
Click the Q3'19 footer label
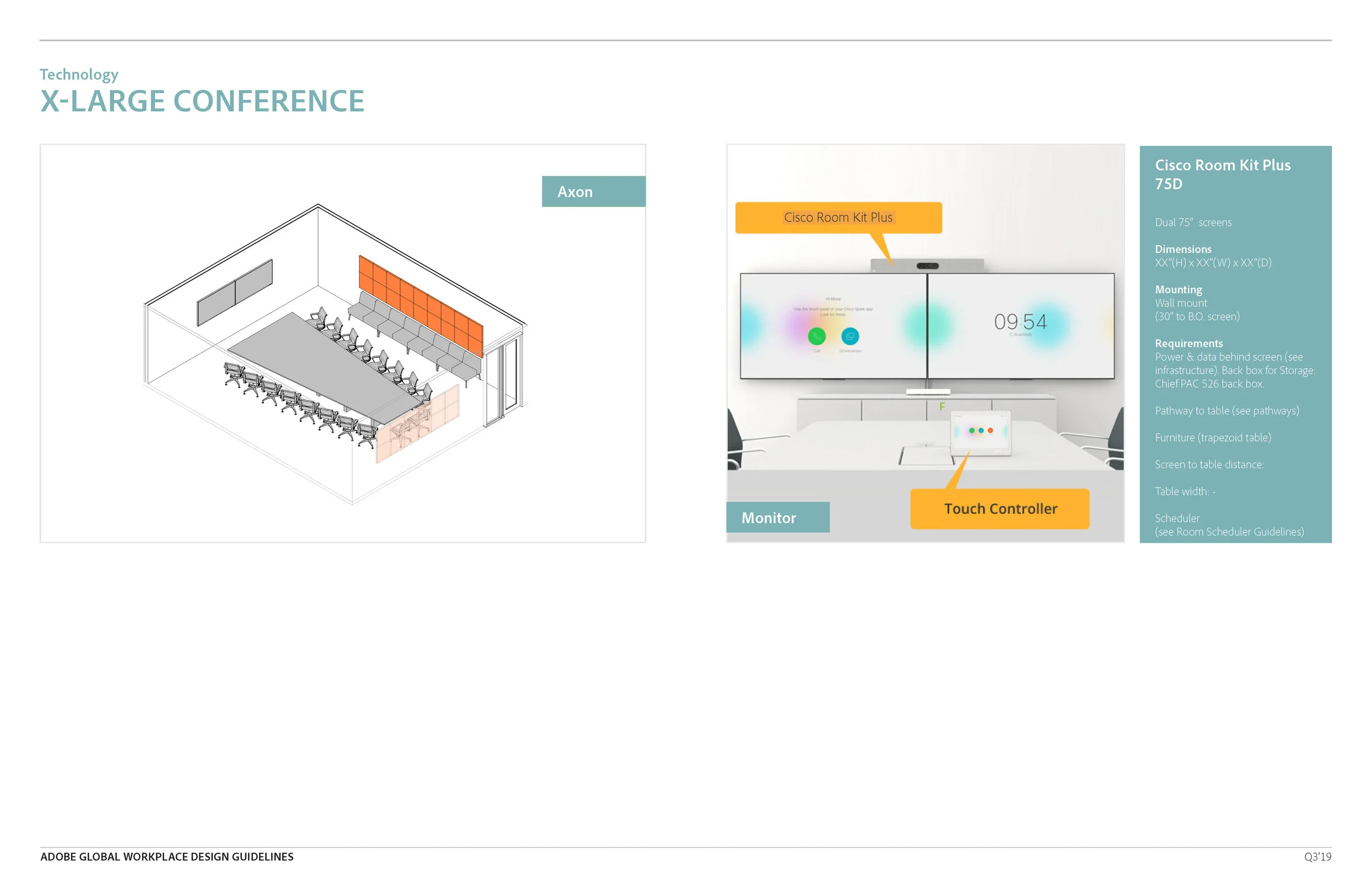pos(1317,857)
